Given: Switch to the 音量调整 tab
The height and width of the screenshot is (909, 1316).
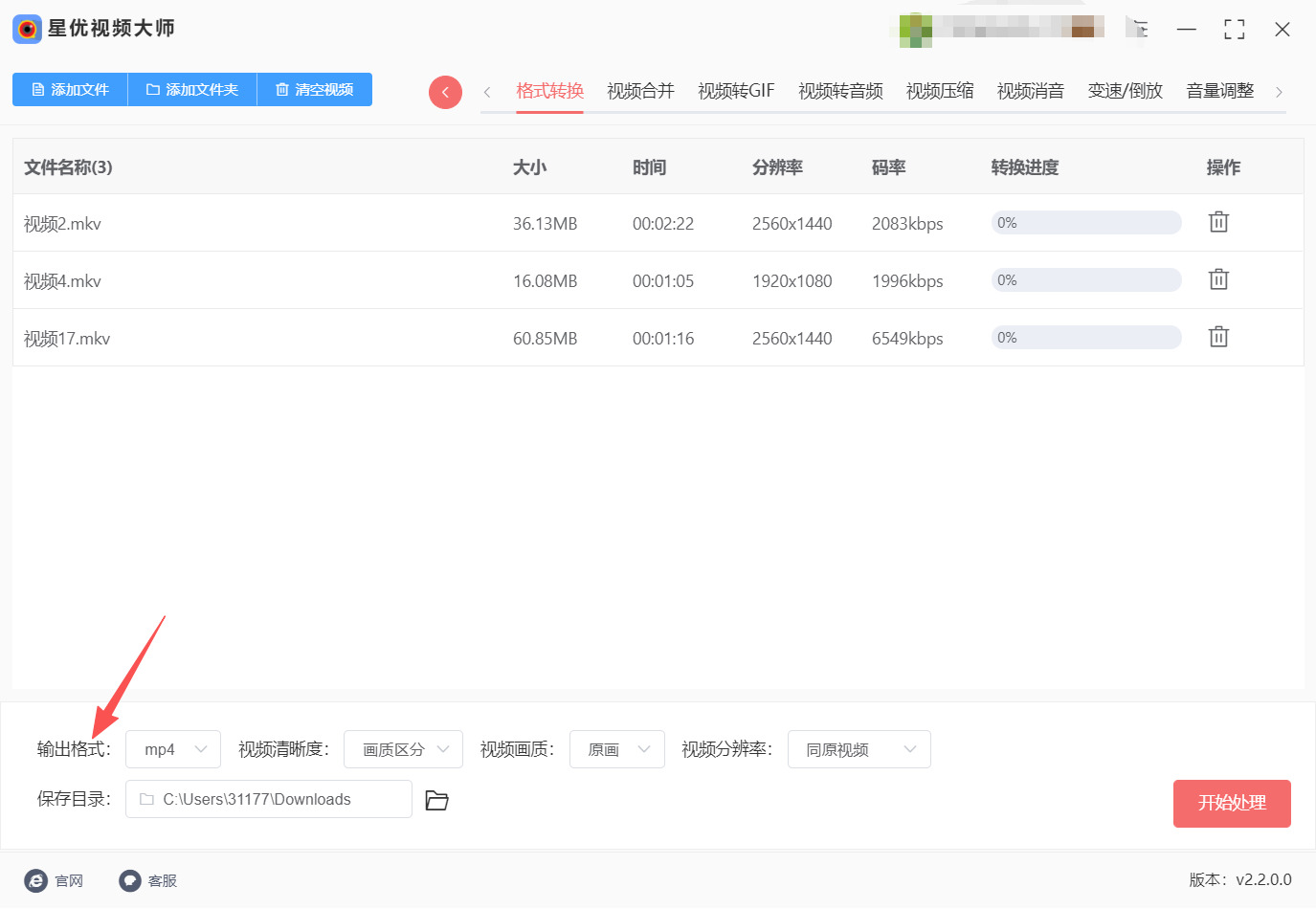Looking at the screenshot, I should click(1220, 91).
